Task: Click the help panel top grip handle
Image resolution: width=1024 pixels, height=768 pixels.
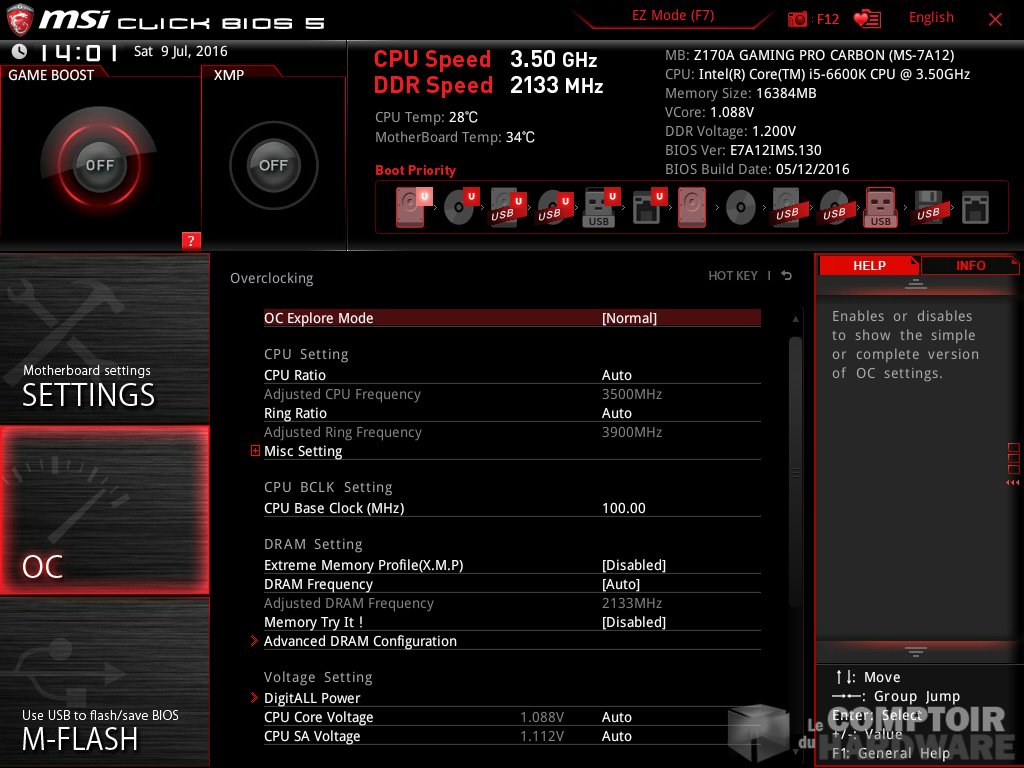Action: [916, 284]
